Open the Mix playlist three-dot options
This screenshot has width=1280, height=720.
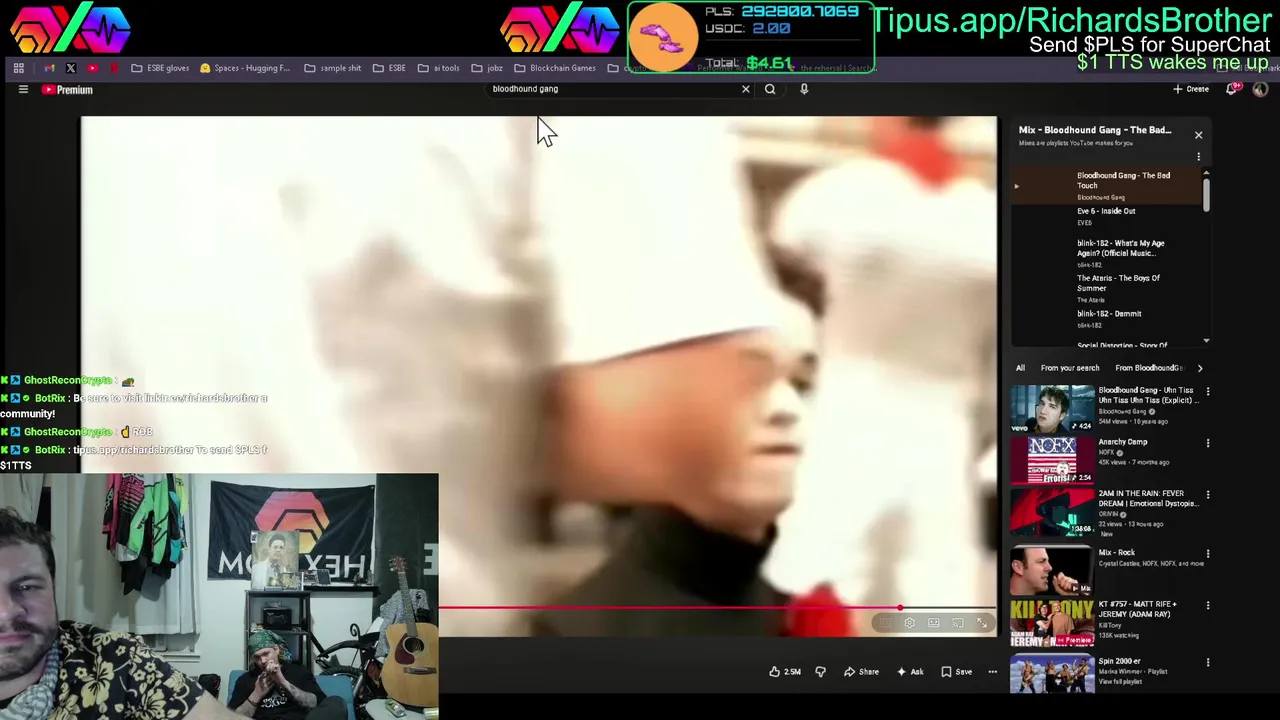click(x=1198, y=157)
